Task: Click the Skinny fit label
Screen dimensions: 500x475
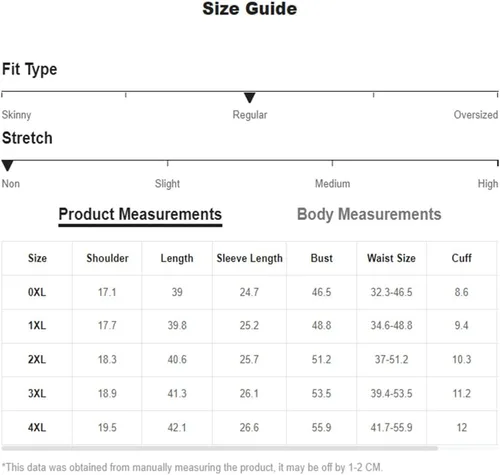Action: tap(16, 115)
